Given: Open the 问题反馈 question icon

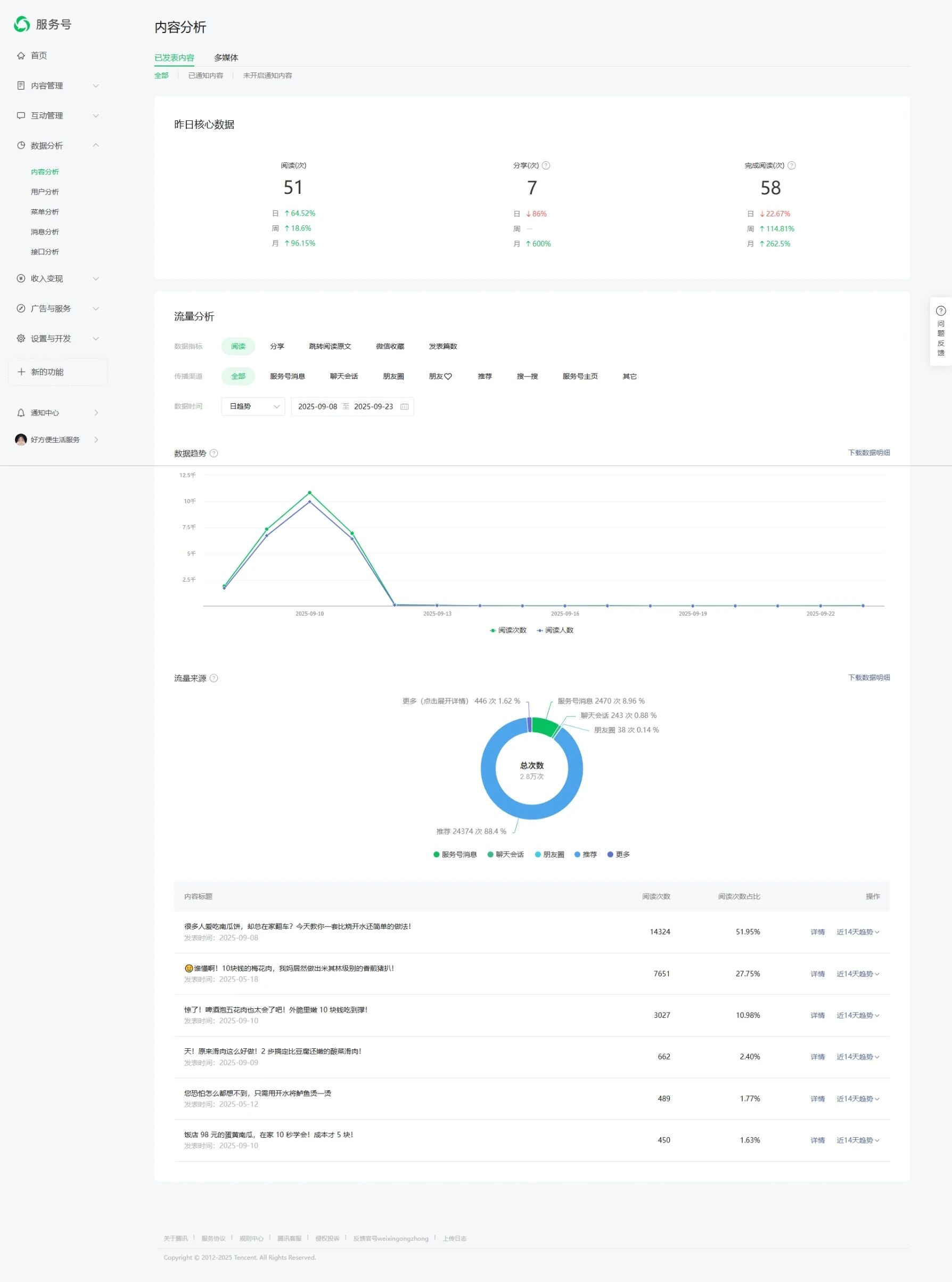Looking at the screenshot, I should 940,311.
